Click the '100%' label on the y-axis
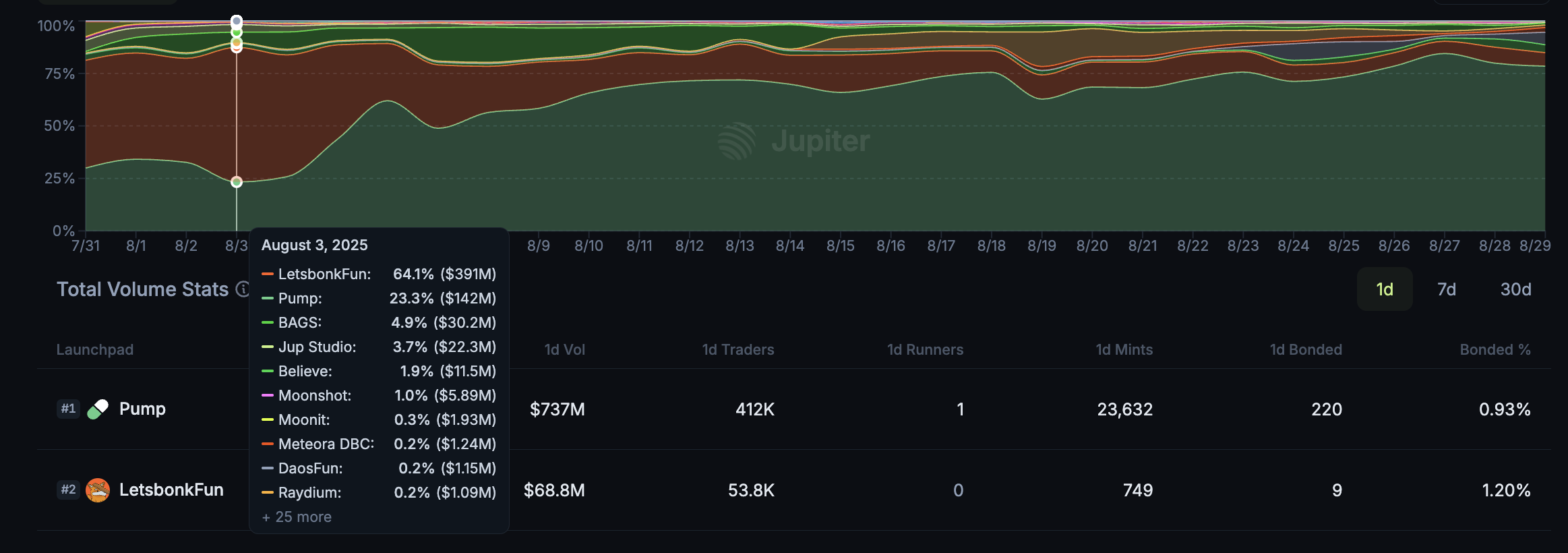1568x553 pixels. coord(56,26)
